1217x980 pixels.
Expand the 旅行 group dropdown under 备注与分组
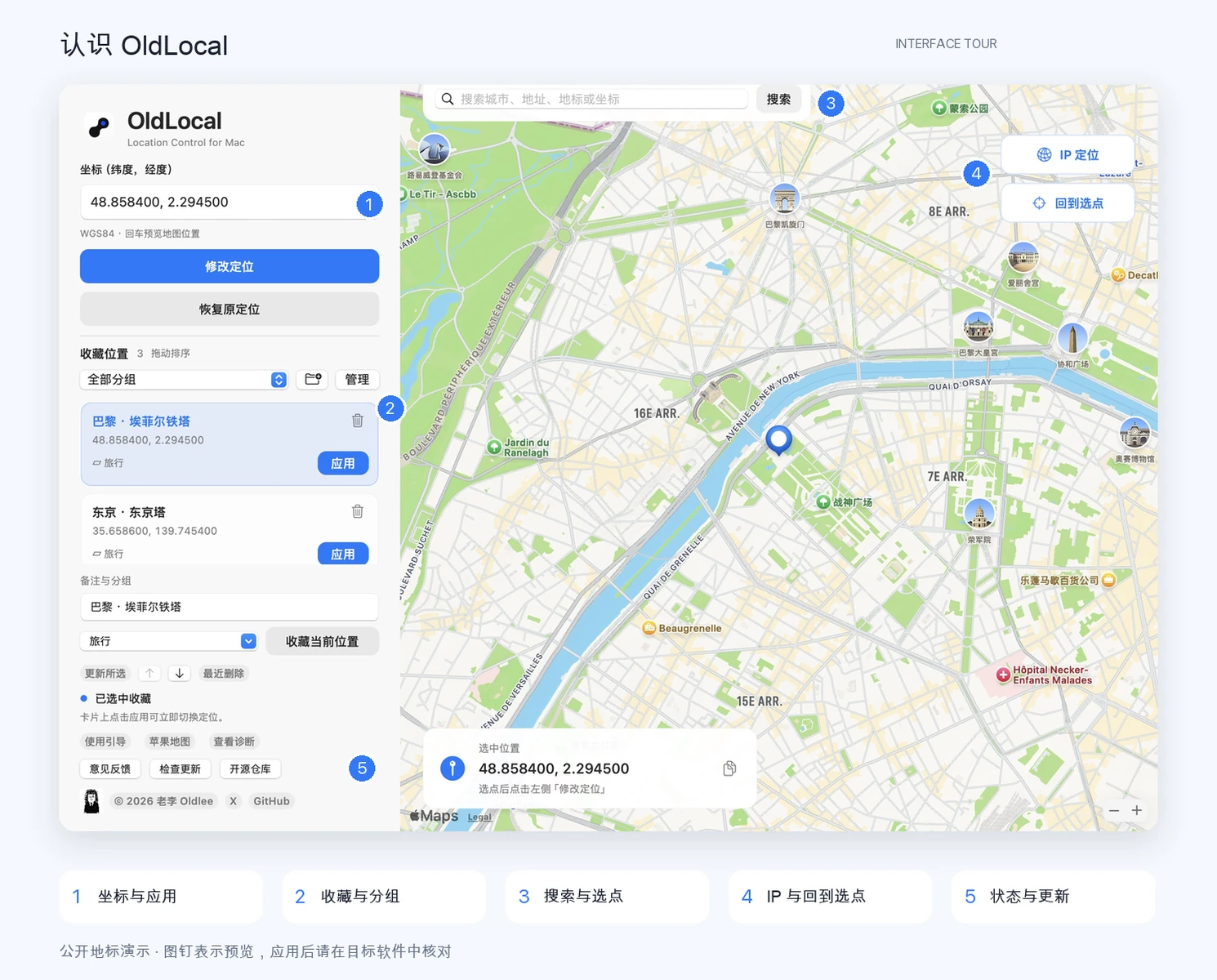(x=169, y=641)
